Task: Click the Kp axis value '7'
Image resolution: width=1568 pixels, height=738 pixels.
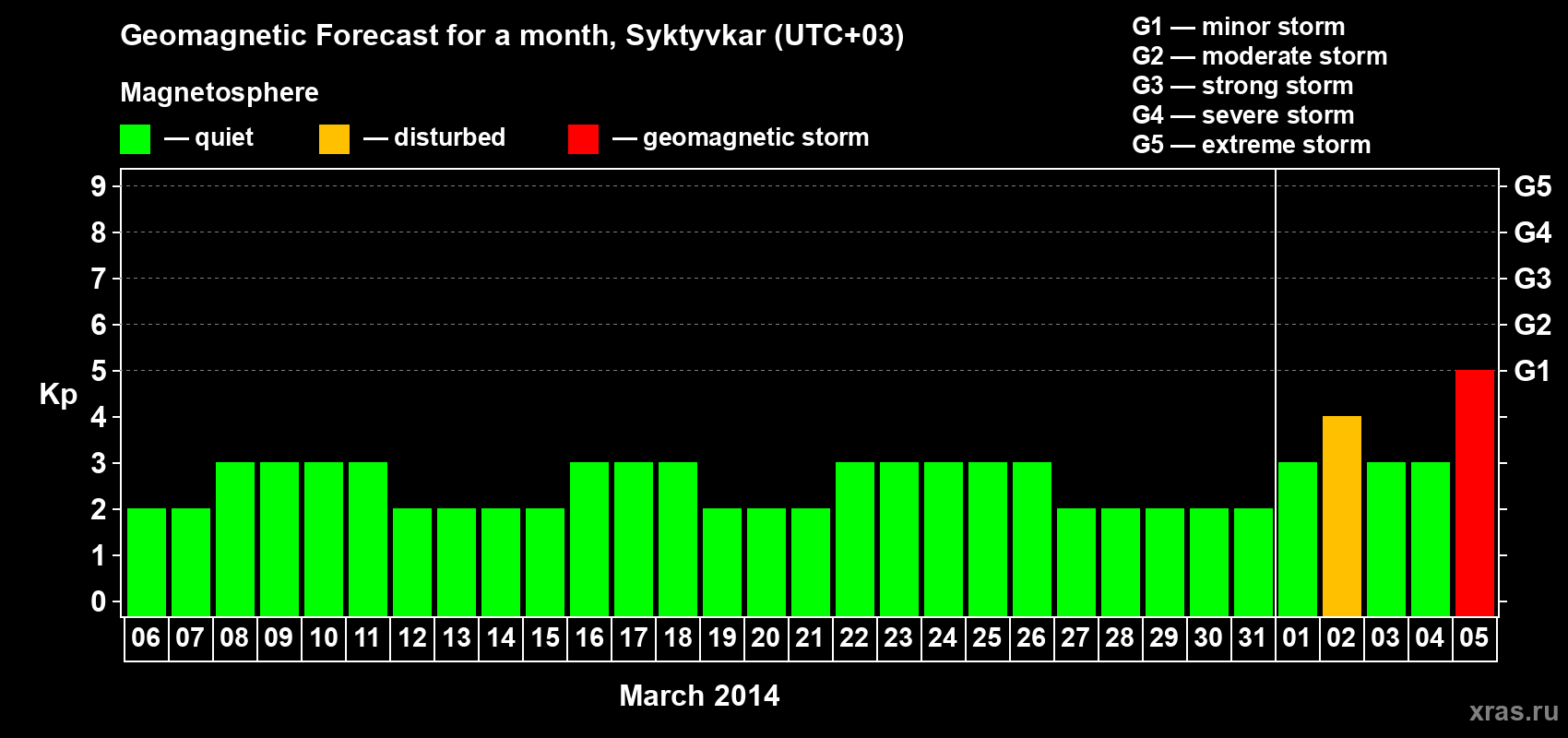Action: (99, 279)
